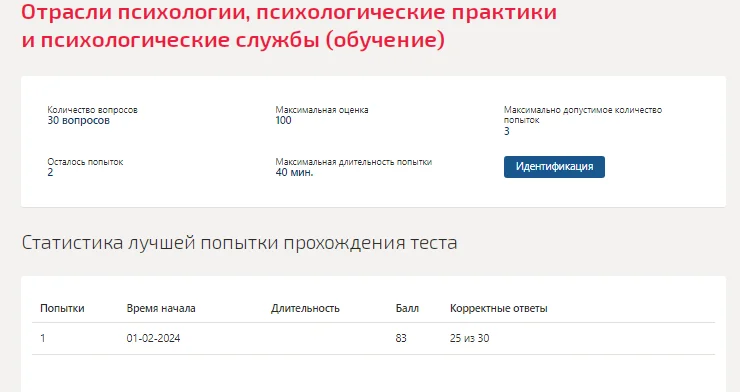
Task: Click the score value 83
Action: [x=401, y=338]
